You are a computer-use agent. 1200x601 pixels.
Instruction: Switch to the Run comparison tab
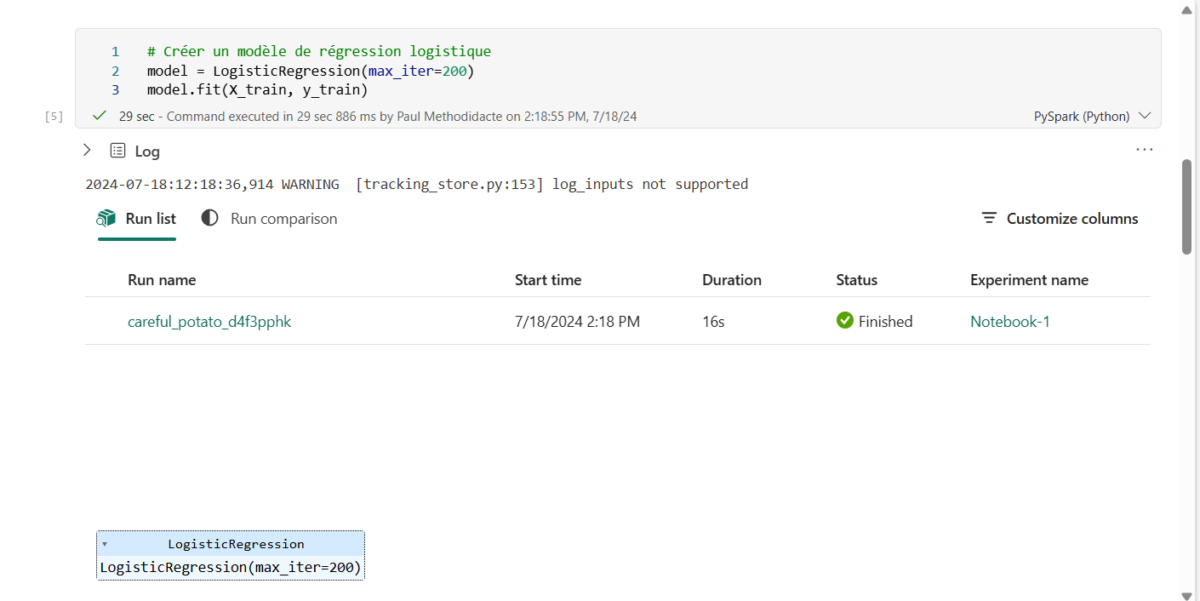283,218
